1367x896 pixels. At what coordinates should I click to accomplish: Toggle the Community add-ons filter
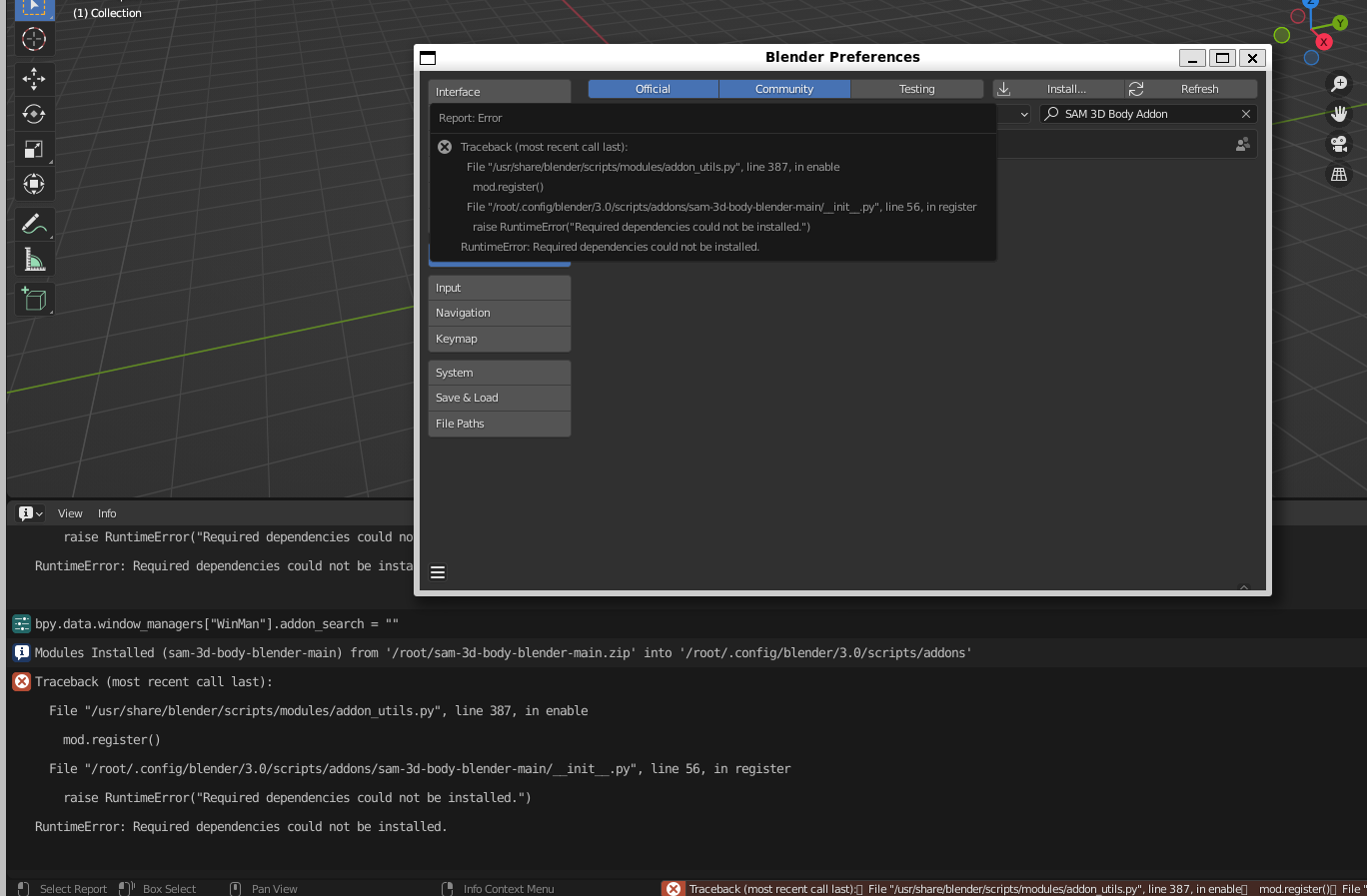[784, 89]
